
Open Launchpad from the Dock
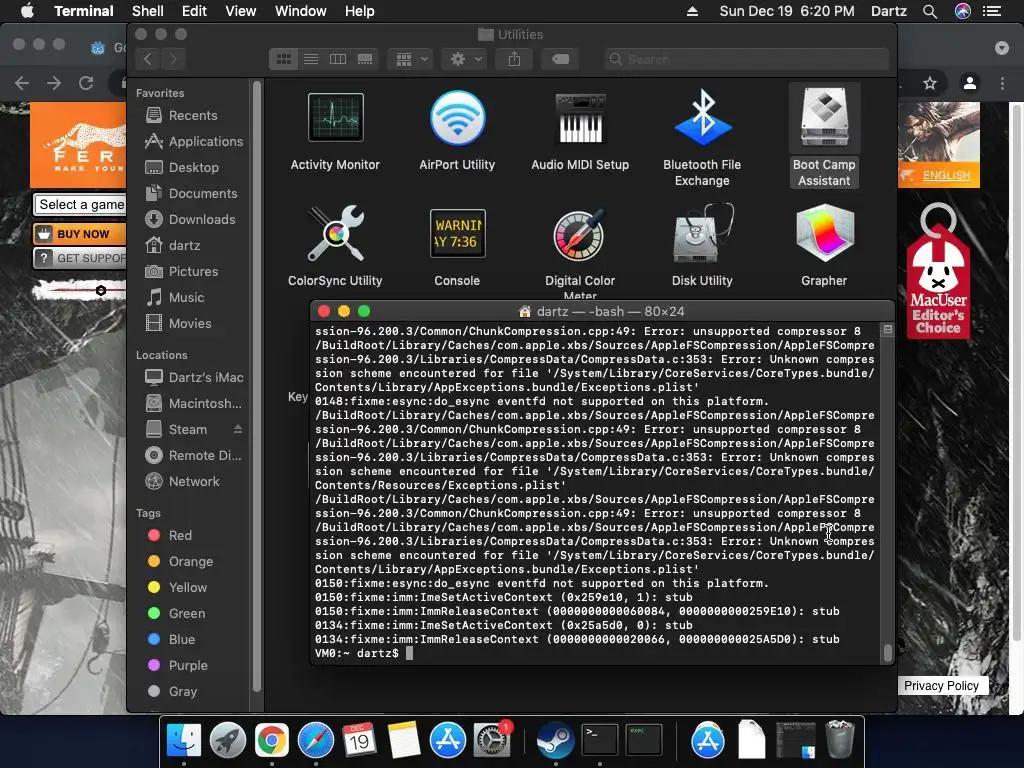pyautogui.click(x=227, y=741)
